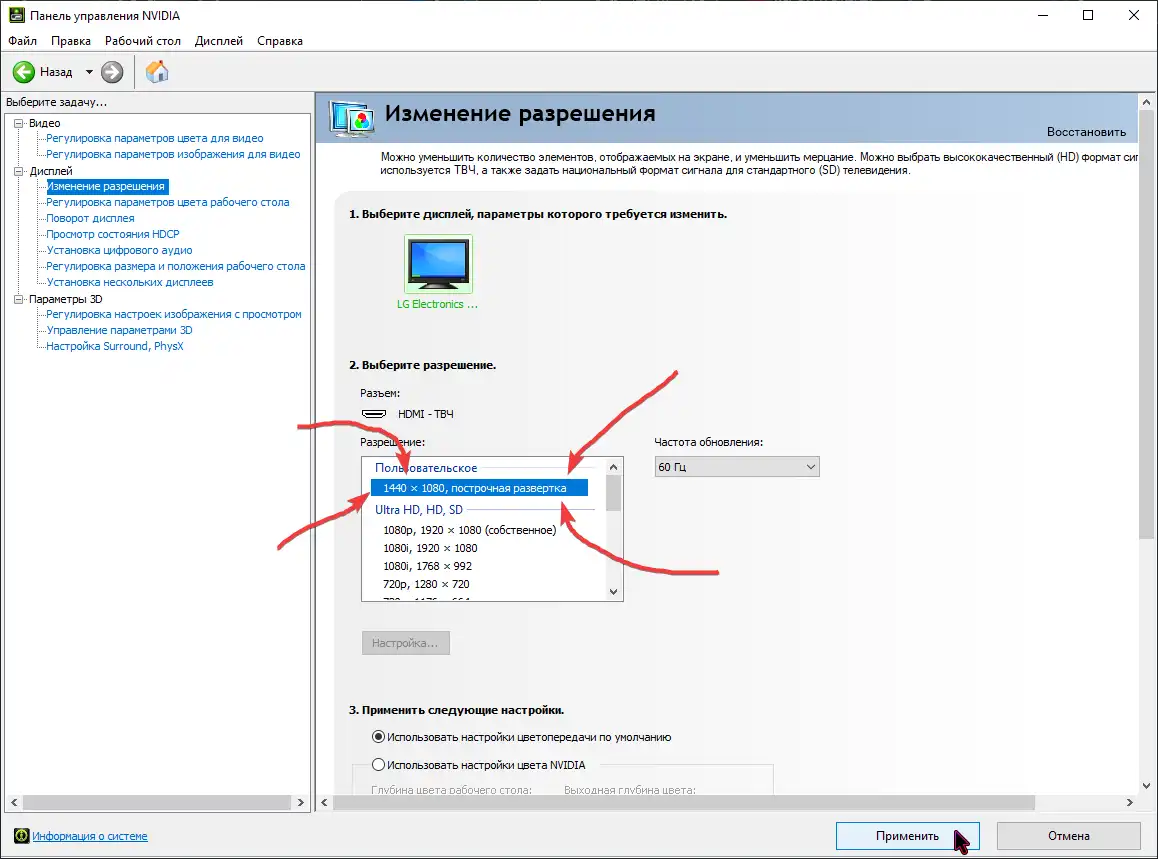Collapse the "Параметры 3D" tree node

click(19, 299)
